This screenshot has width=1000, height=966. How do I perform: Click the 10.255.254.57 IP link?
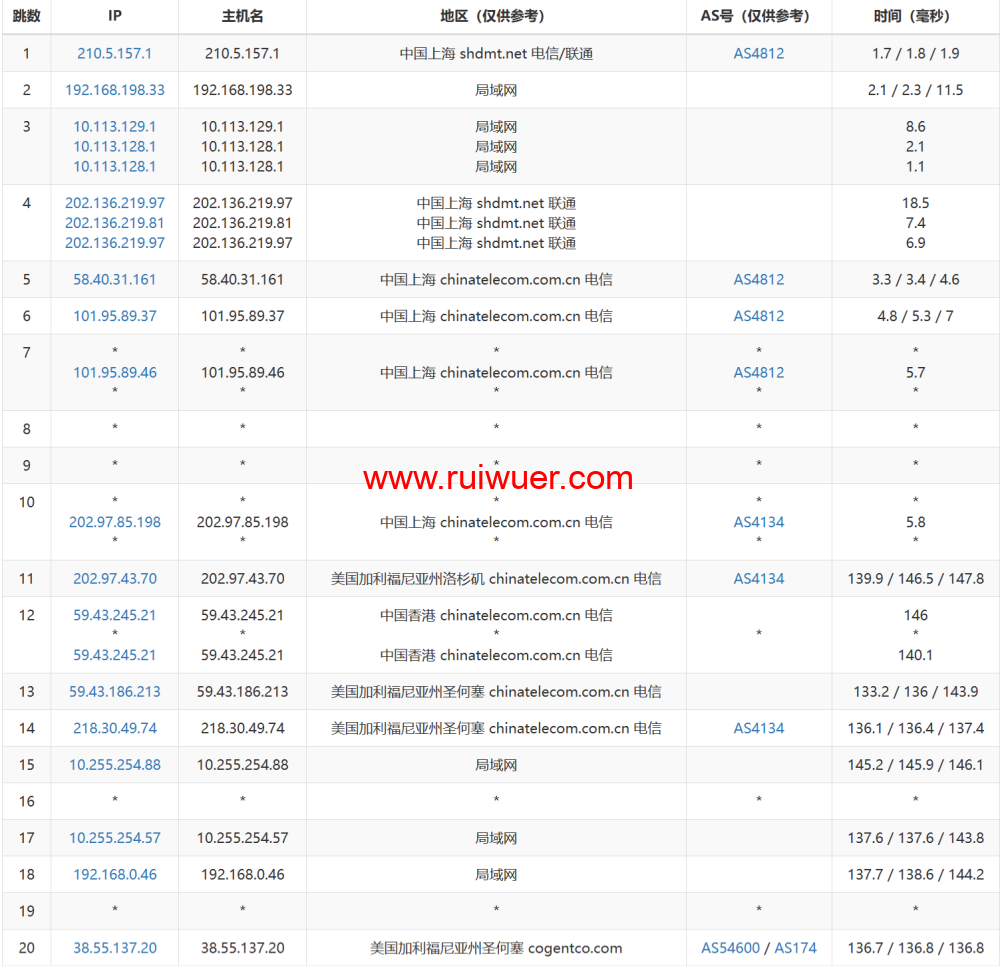click(114, 838)
